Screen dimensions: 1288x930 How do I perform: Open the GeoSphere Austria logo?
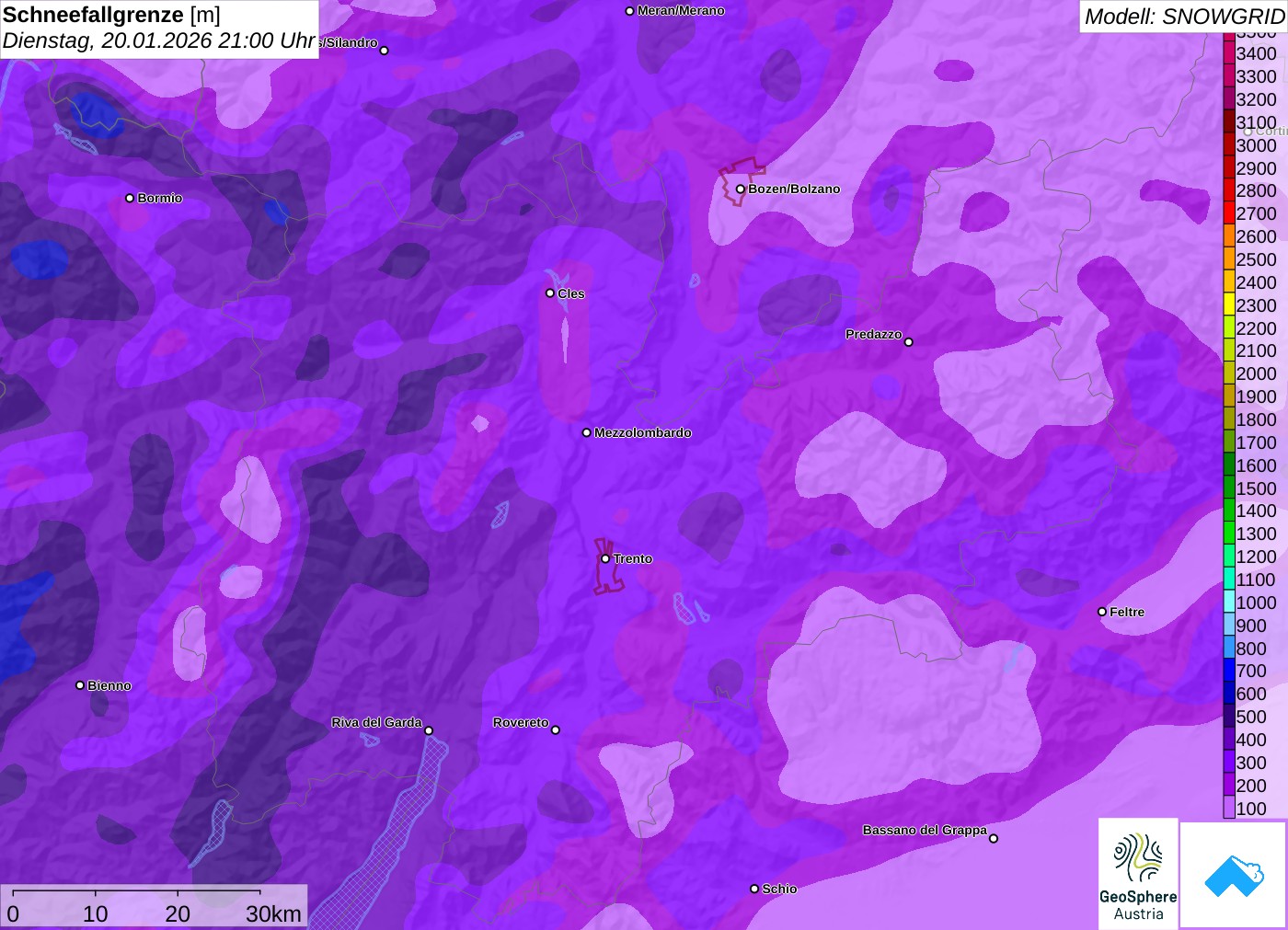(1138, 873)
